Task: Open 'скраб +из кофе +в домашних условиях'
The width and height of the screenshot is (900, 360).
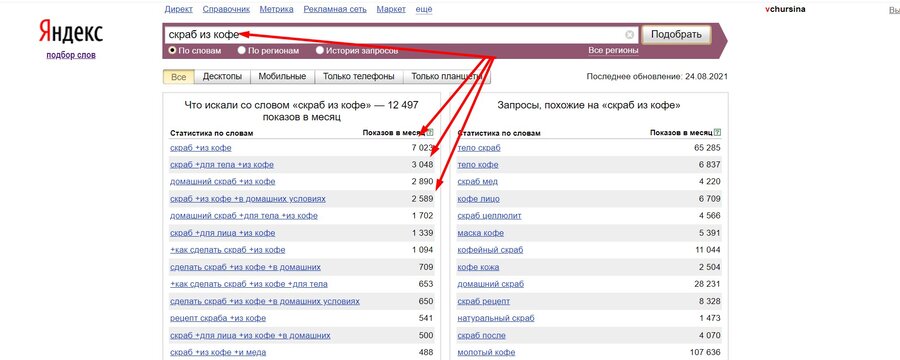Action: (247, 199)
